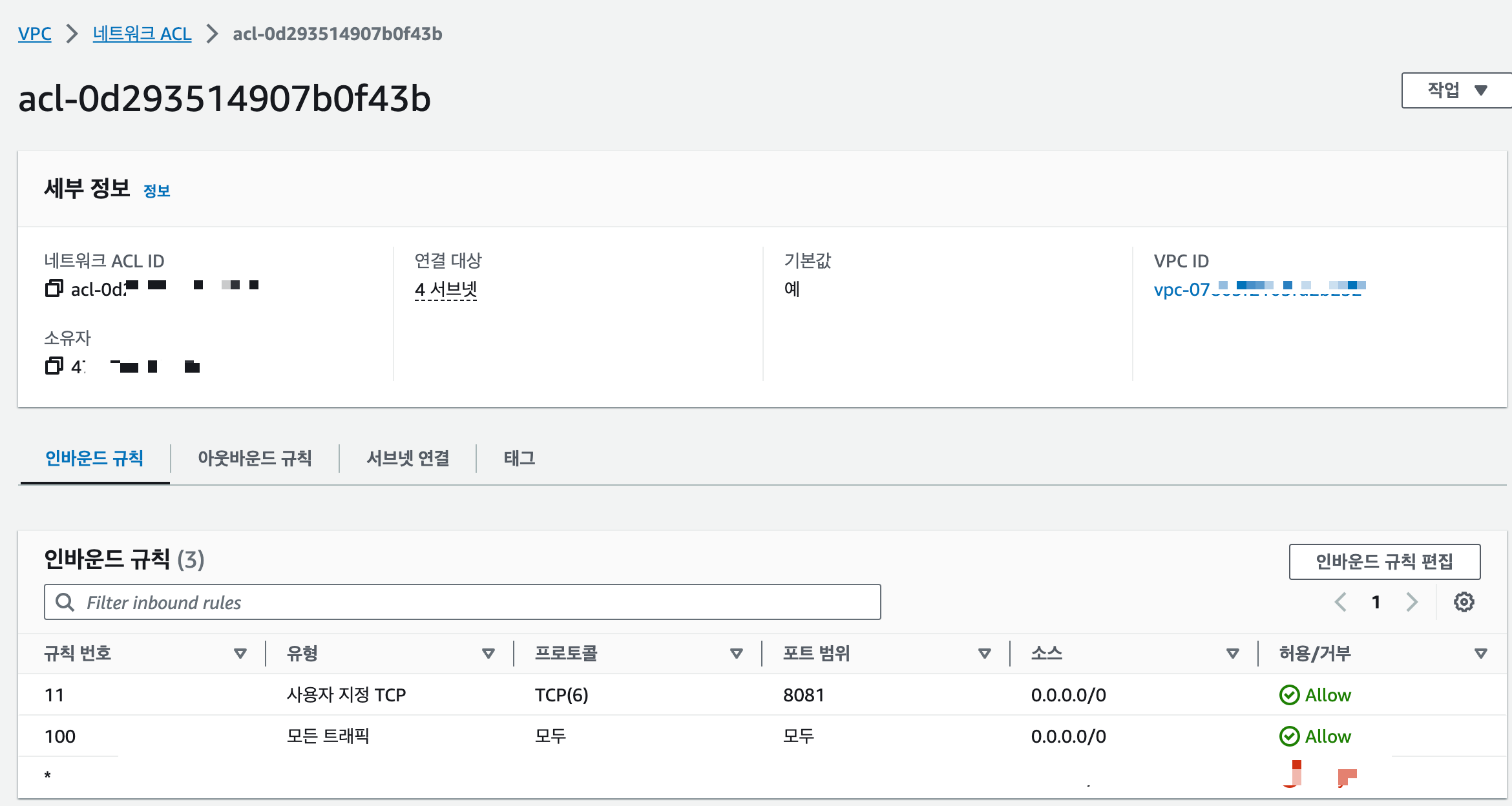1512x806 pixels.
Task: Click the search magnifier in filter box
Action: (x=65, y=602)
